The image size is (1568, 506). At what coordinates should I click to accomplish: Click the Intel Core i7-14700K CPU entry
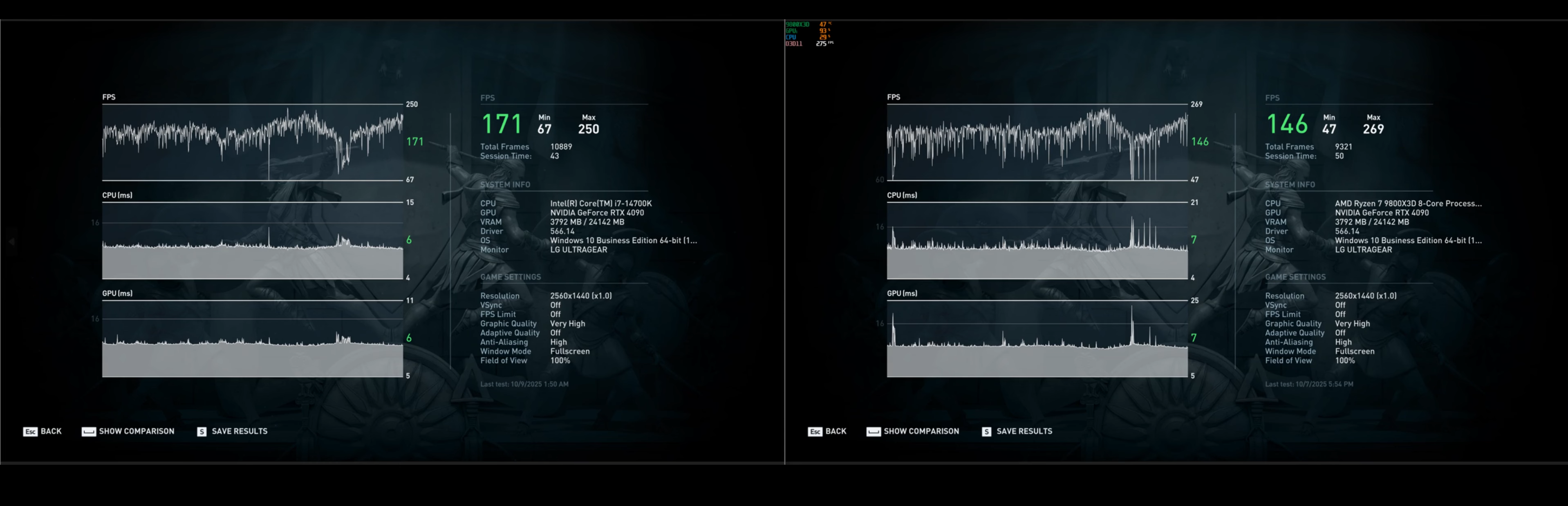pyautogui.click(x=601, y=204)
